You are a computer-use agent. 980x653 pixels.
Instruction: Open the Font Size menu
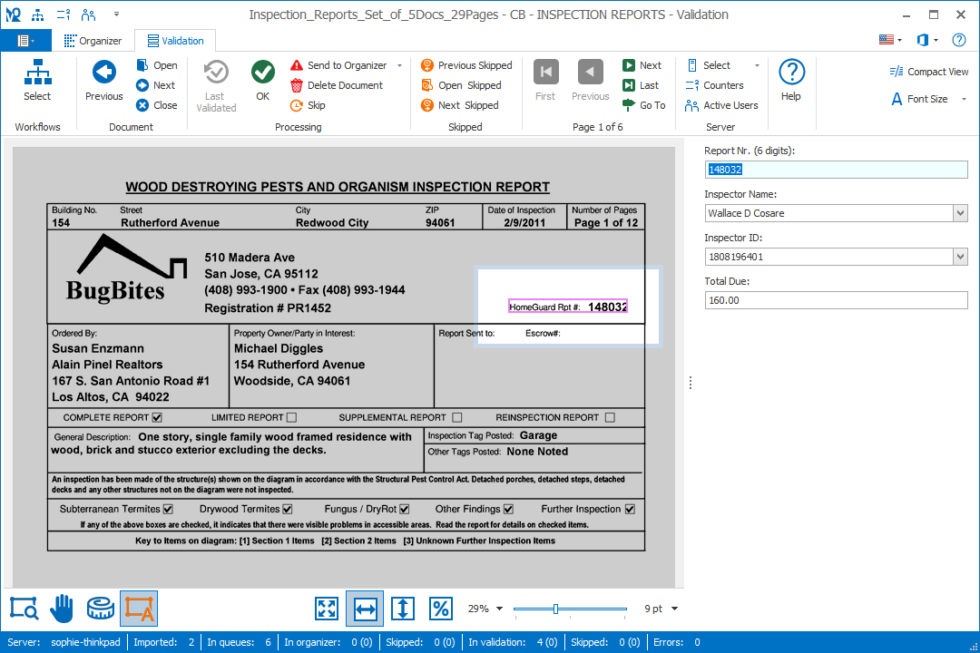point(928,99)
